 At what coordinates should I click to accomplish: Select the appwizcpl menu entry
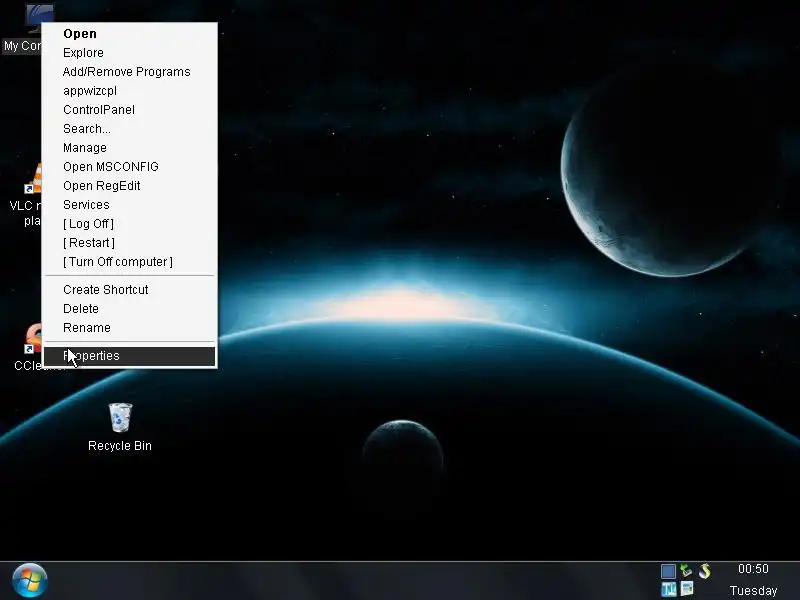(130, 90)
